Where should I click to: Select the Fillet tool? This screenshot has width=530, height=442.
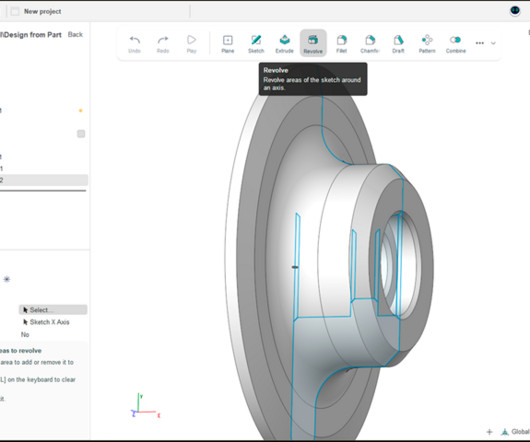[x=341, y=44]
